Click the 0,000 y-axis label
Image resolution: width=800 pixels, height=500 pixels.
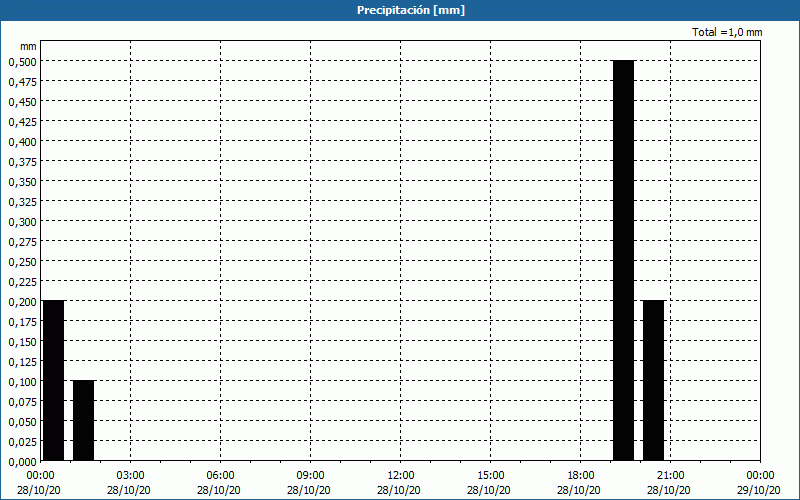(22, 462)
